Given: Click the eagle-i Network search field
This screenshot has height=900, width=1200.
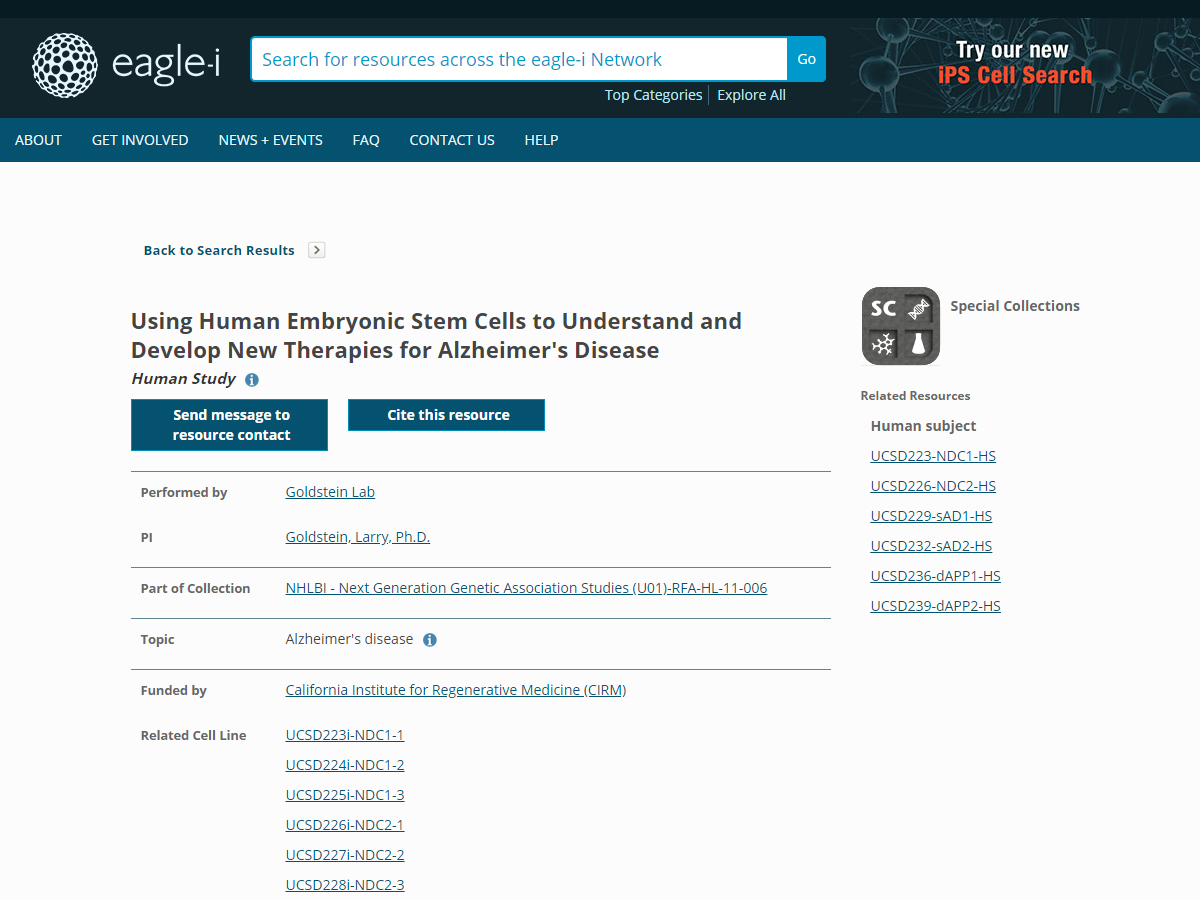Looking at the screenshot, I should point(518,59).
